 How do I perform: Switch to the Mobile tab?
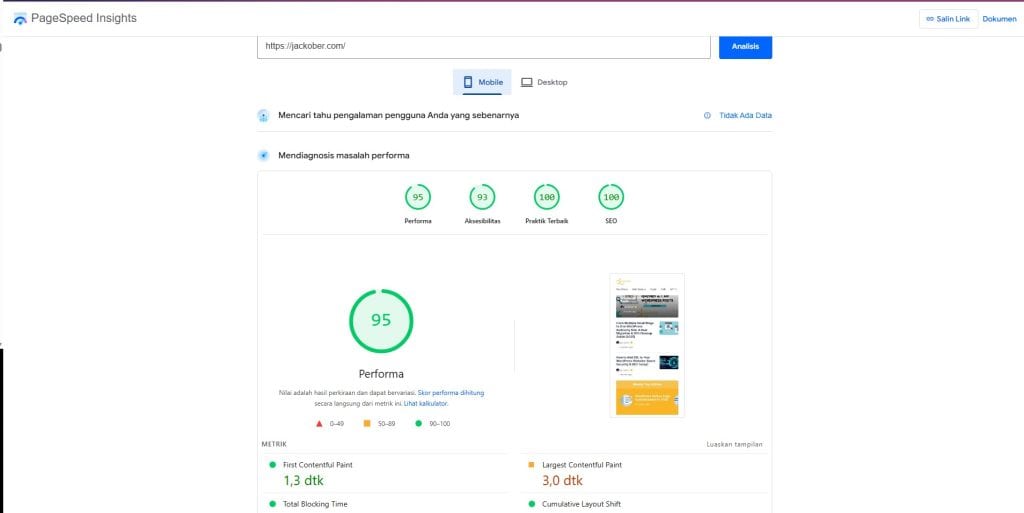[x=482, y=82]
